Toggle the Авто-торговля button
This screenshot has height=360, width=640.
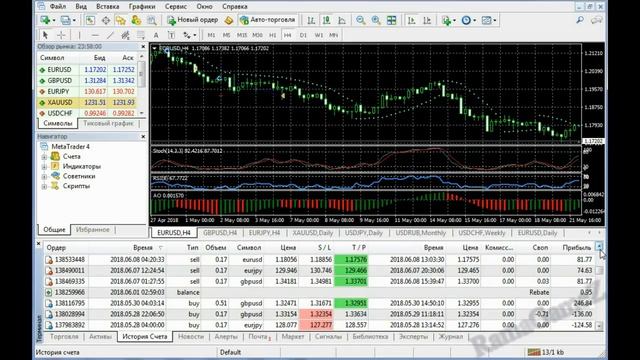pos(268,20)
